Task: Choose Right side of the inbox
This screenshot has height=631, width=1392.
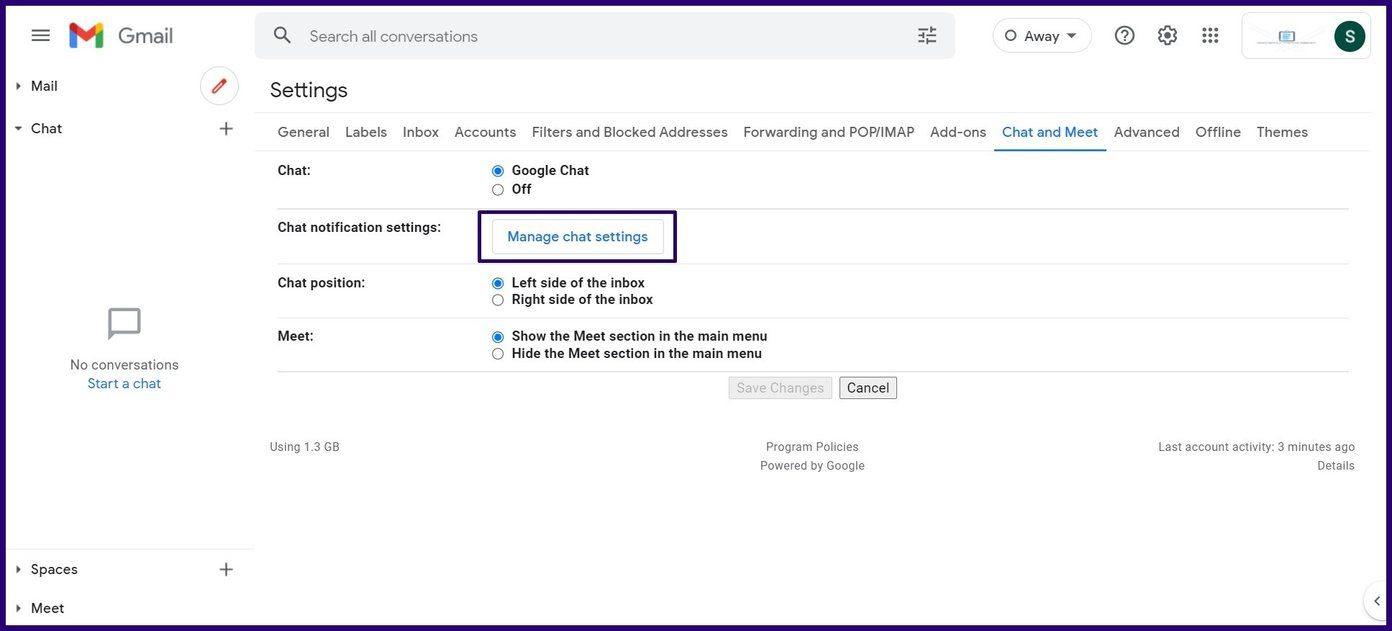Action: [498, 300]
